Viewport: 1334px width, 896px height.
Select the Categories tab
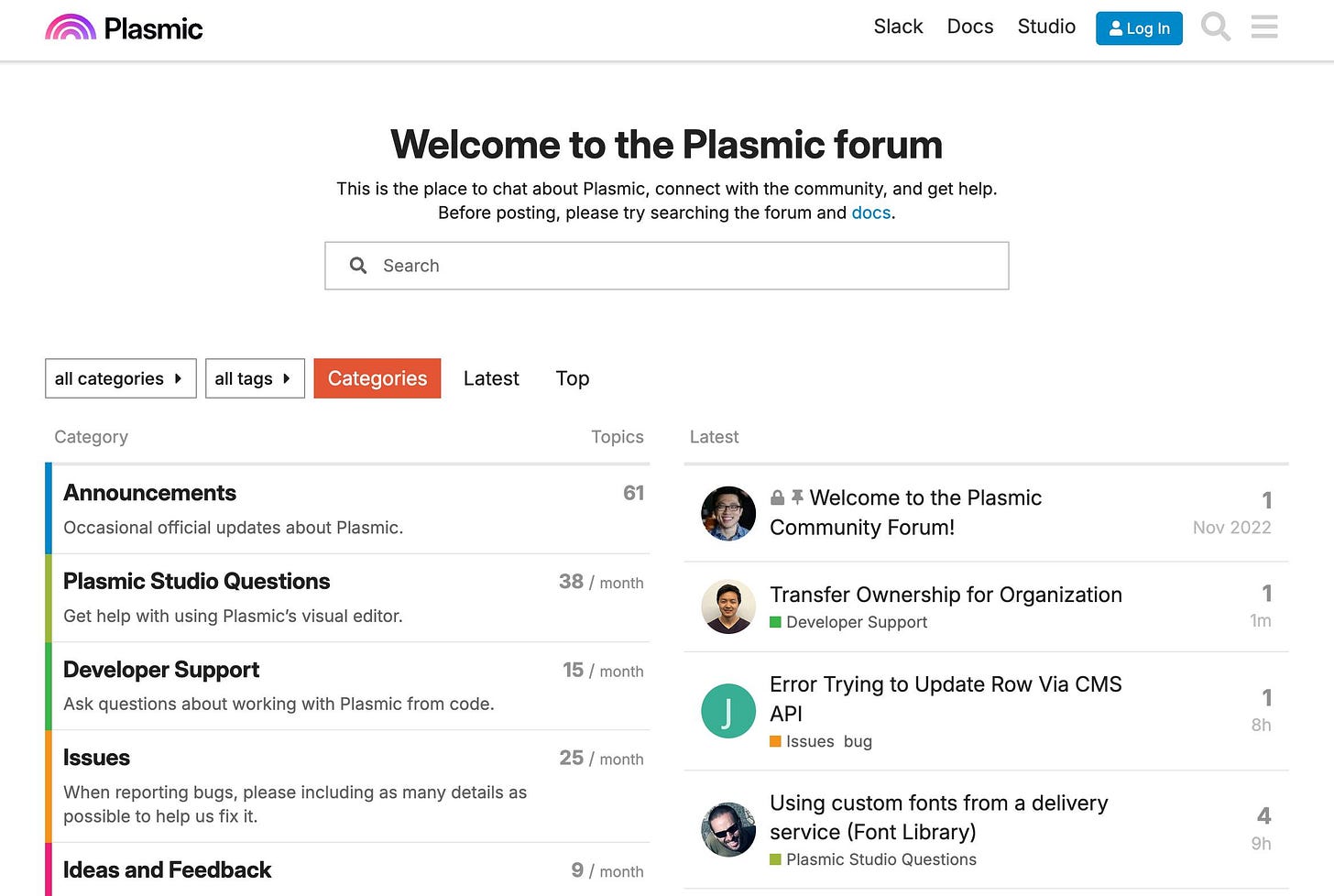pos(377,378)
